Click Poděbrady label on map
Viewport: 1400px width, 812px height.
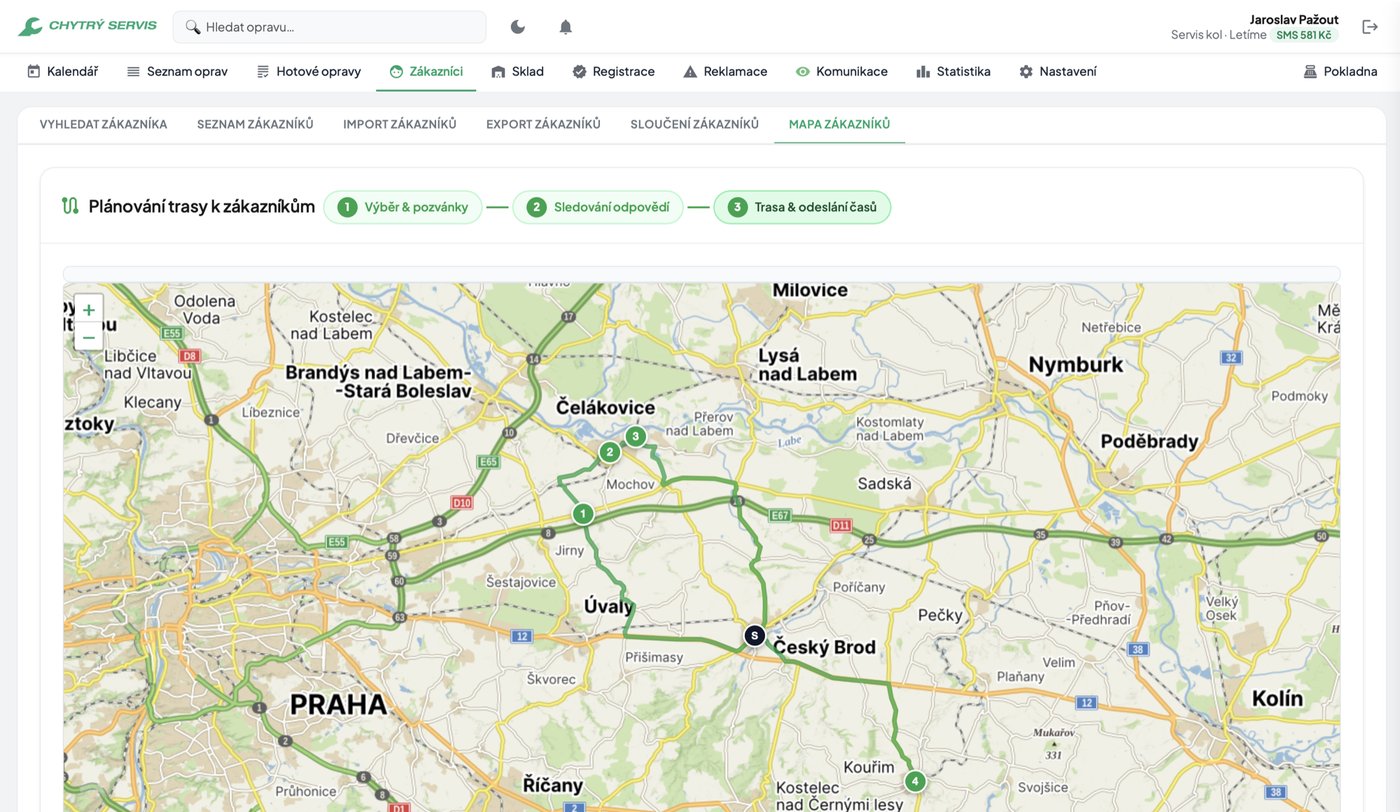click(x=1149, y=441)
